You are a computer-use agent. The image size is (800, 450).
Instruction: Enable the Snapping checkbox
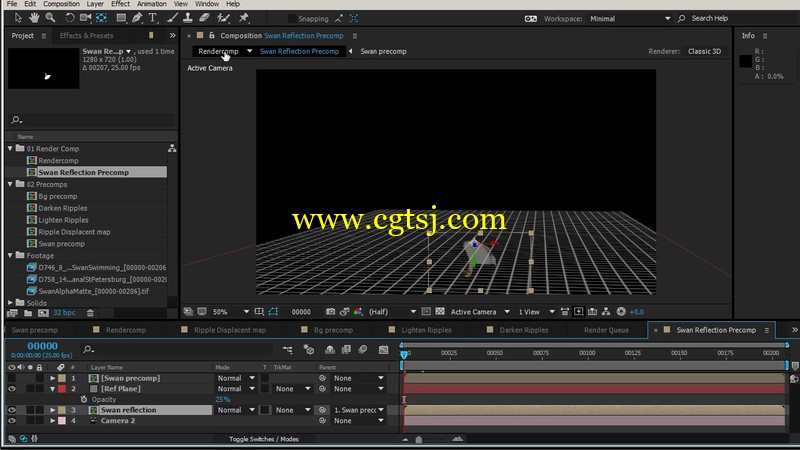292,18
